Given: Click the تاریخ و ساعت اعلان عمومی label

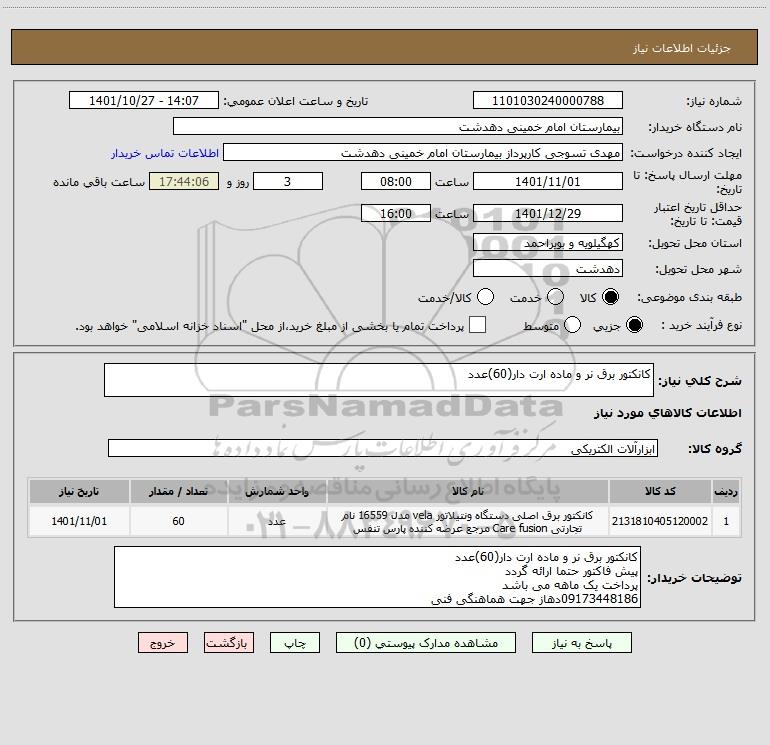Looking at the screenshot, I should [x=296, y=102].
